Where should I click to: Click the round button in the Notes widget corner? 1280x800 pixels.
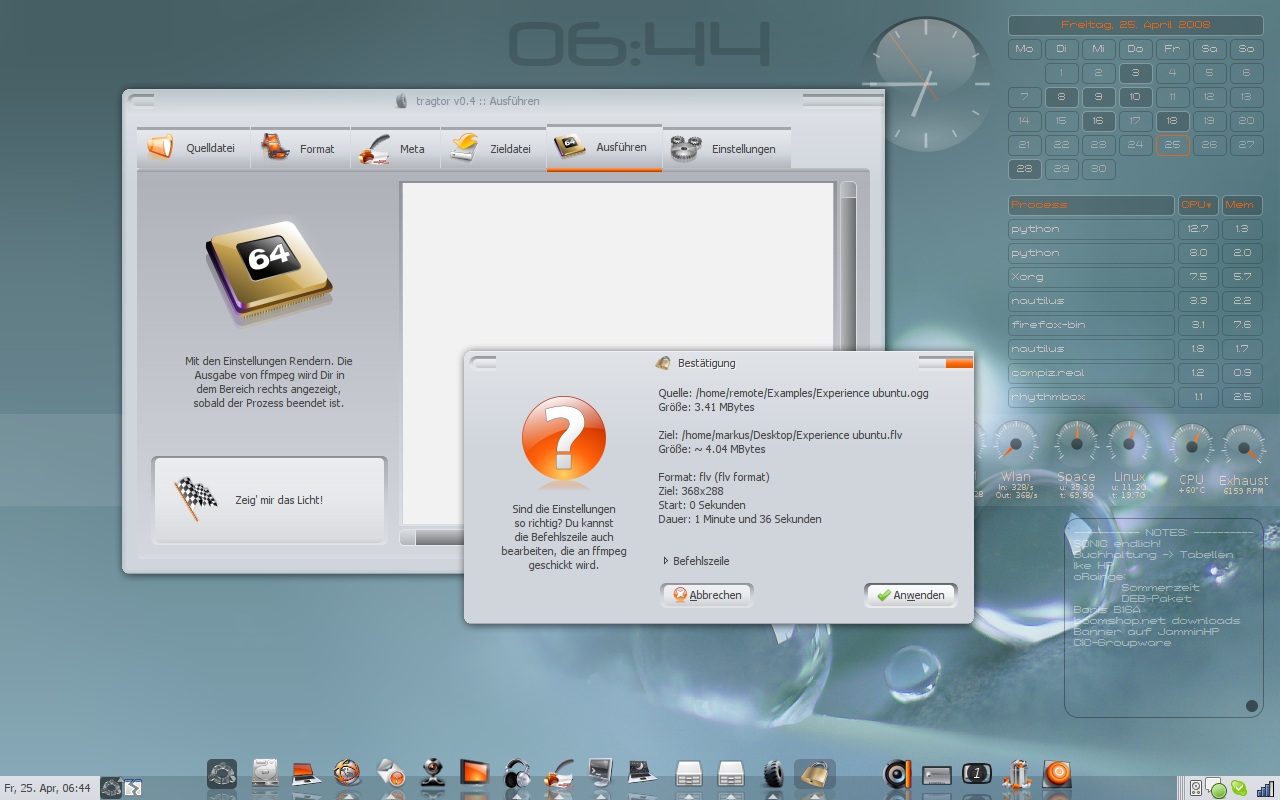tap(1251, 706)
